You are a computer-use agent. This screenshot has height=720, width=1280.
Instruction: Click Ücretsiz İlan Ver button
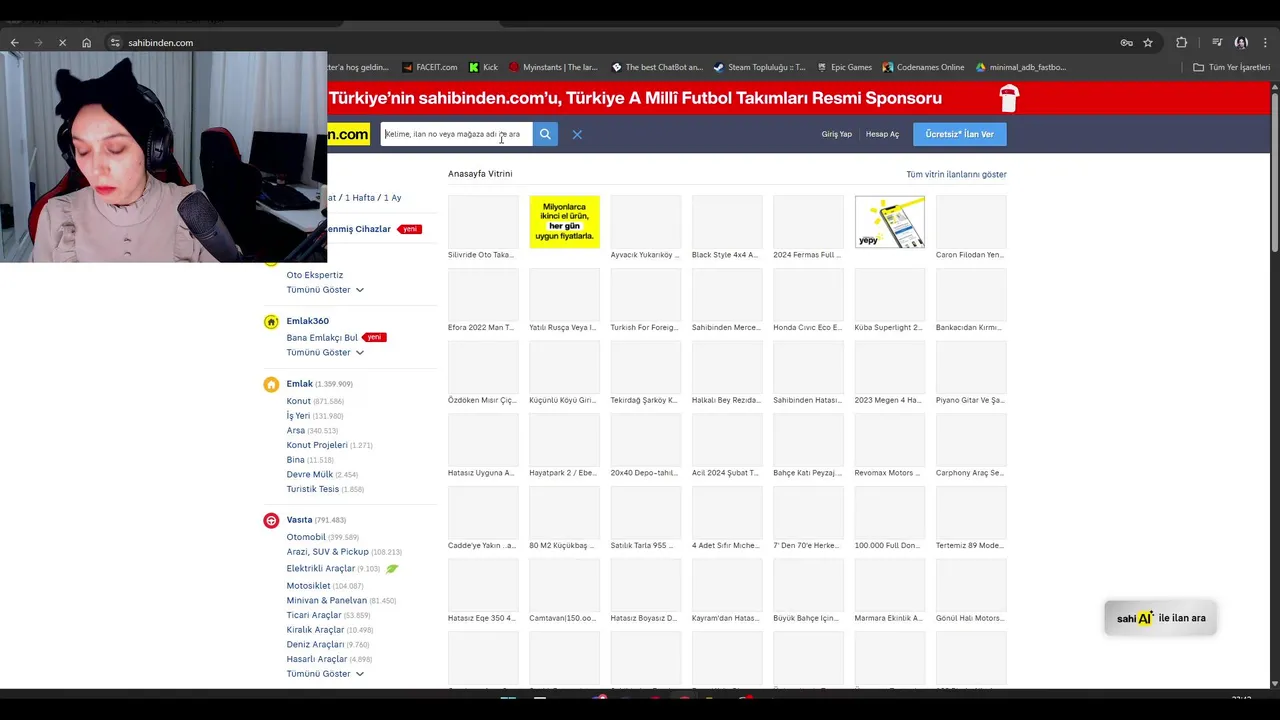960,134
